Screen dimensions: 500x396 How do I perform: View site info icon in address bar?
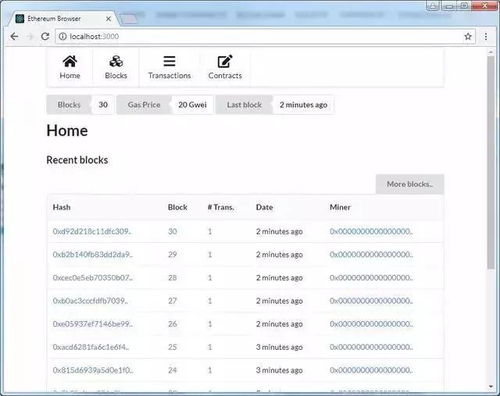[x=63, y=36]
